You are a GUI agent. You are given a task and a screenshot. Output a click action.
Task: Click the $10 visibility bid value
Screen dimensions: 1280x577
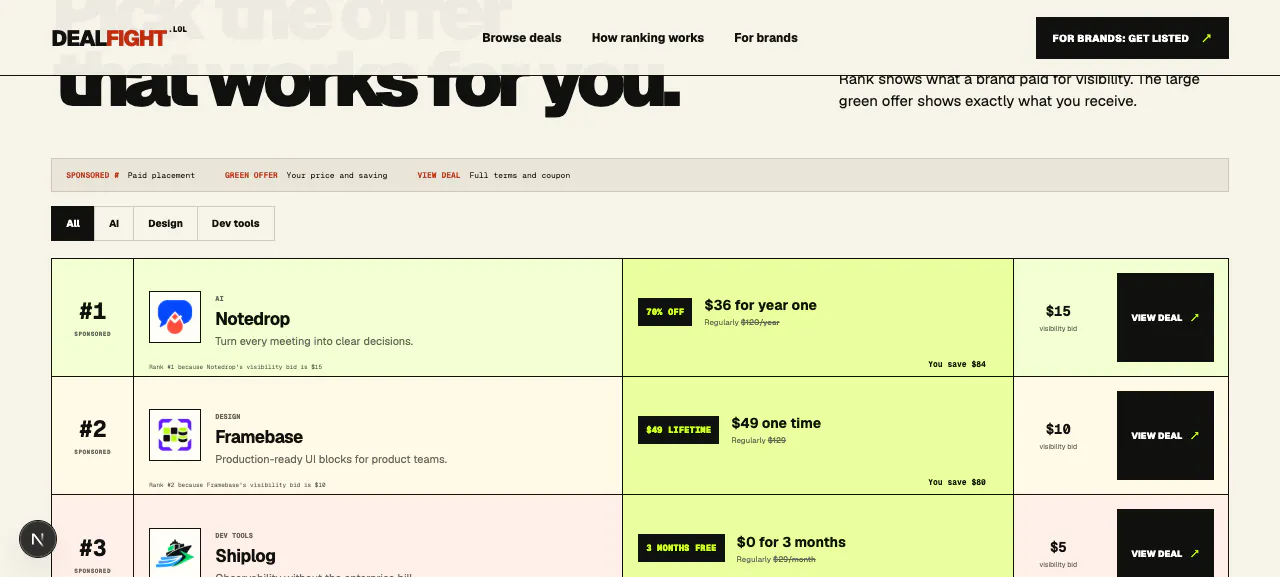pos(1058,429)
